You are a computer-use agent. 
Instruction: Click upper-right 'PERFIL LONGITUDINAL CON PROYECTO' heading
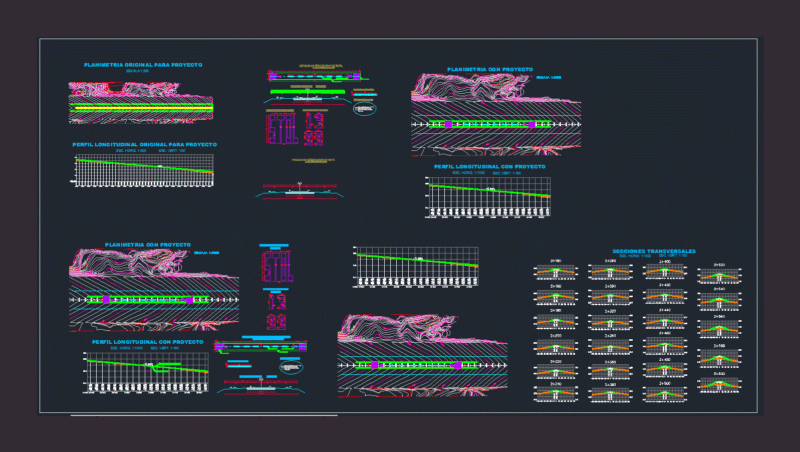pos(489,167)
